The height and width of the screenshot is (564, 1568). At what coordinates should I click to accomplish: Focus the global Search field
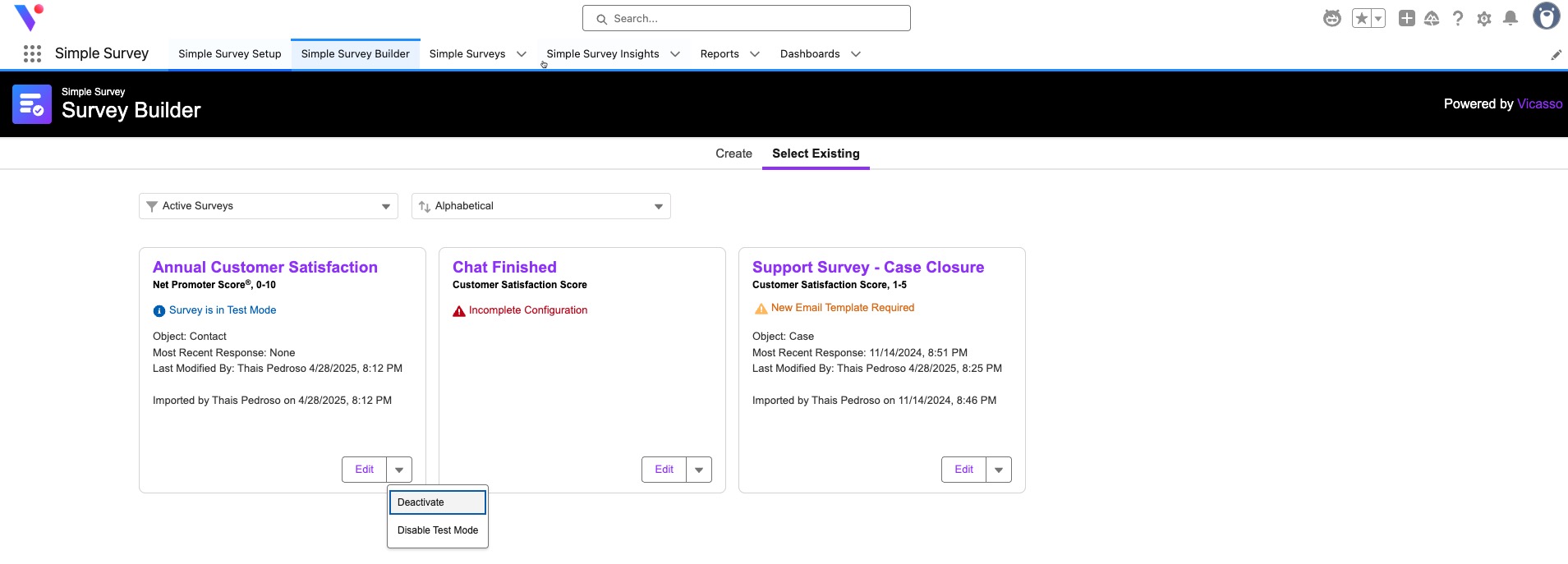(x=747, y=18)
